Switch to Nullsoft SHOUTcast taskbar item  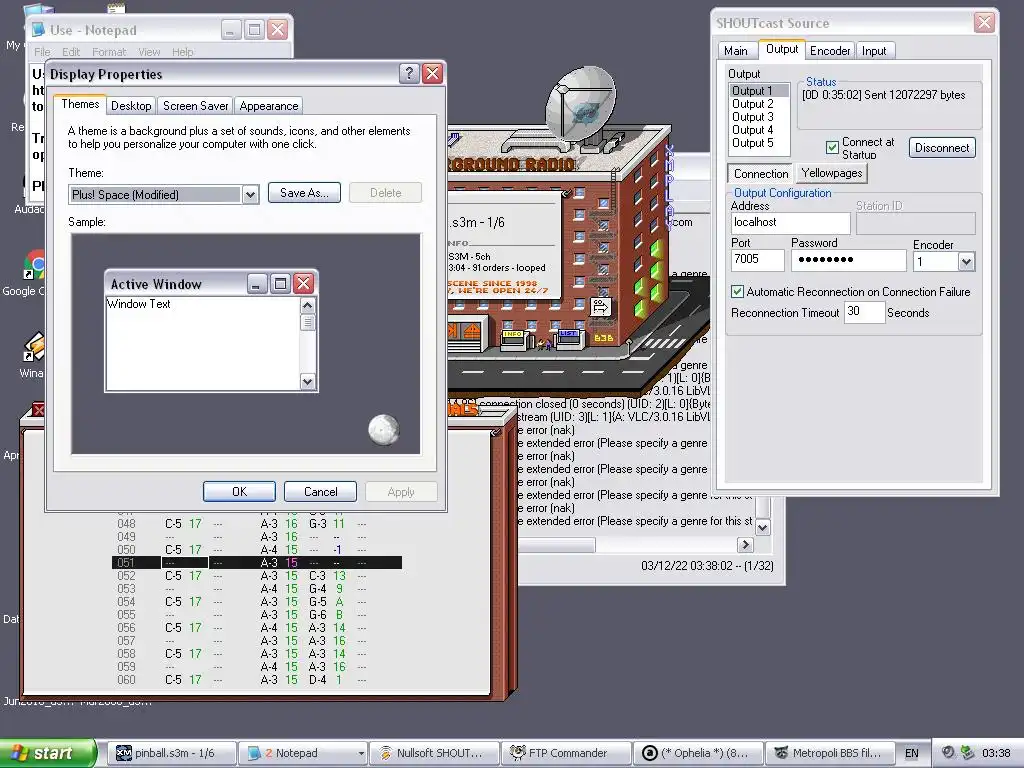point(434,753)
